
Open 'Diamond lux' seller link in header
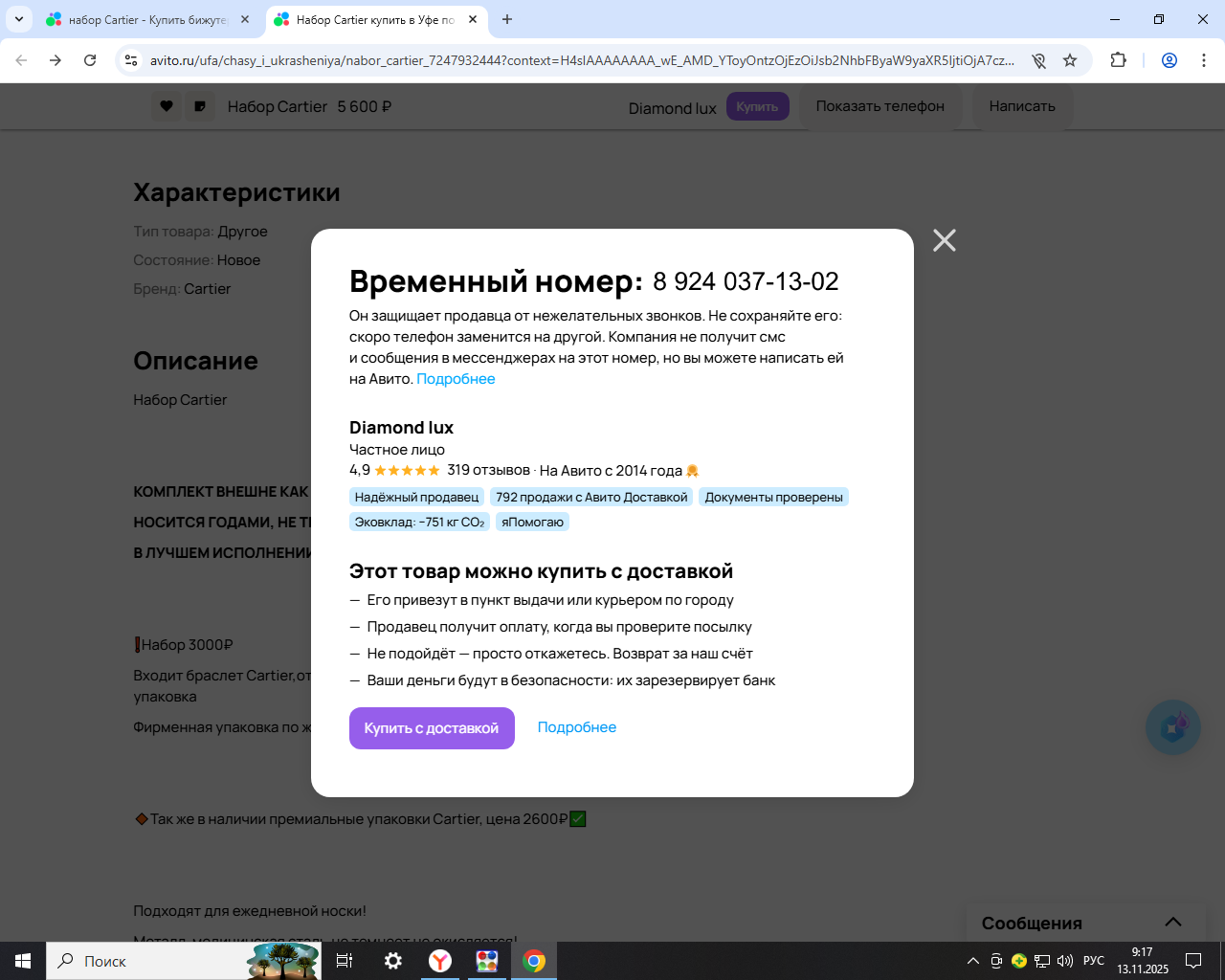pos(672,108)
